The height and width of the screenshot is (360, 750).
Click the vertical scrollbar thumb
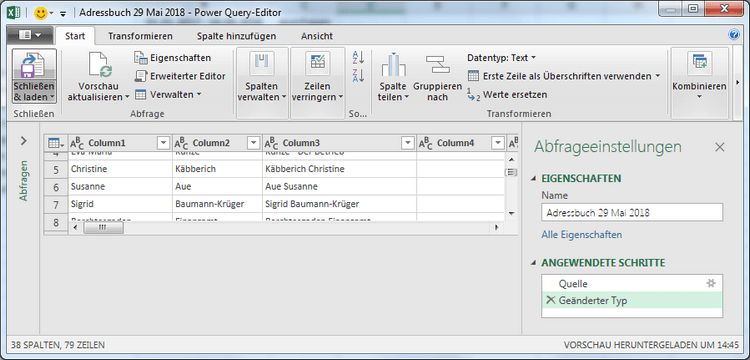click(x=511, y=172)
